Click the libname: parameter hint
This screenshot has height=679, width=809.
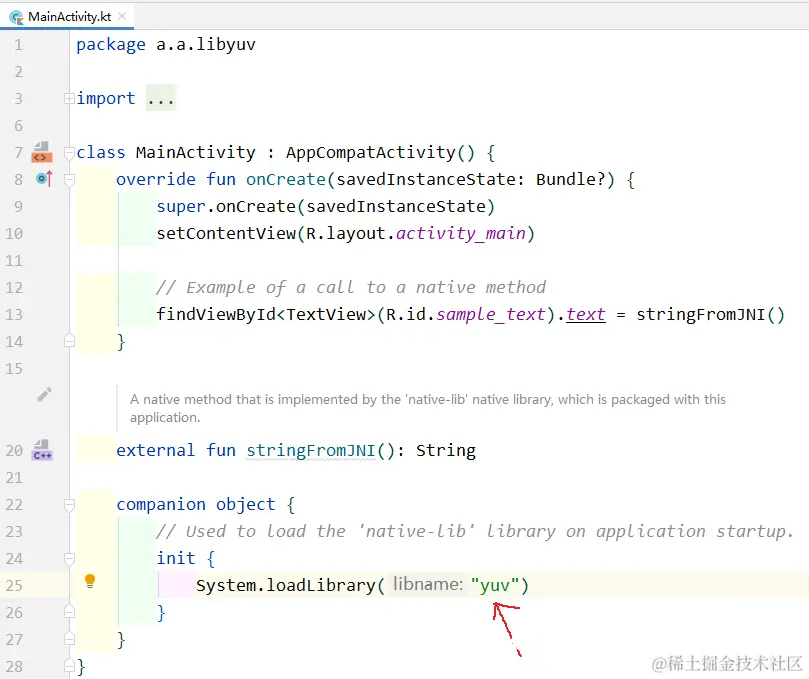[428, 584]
